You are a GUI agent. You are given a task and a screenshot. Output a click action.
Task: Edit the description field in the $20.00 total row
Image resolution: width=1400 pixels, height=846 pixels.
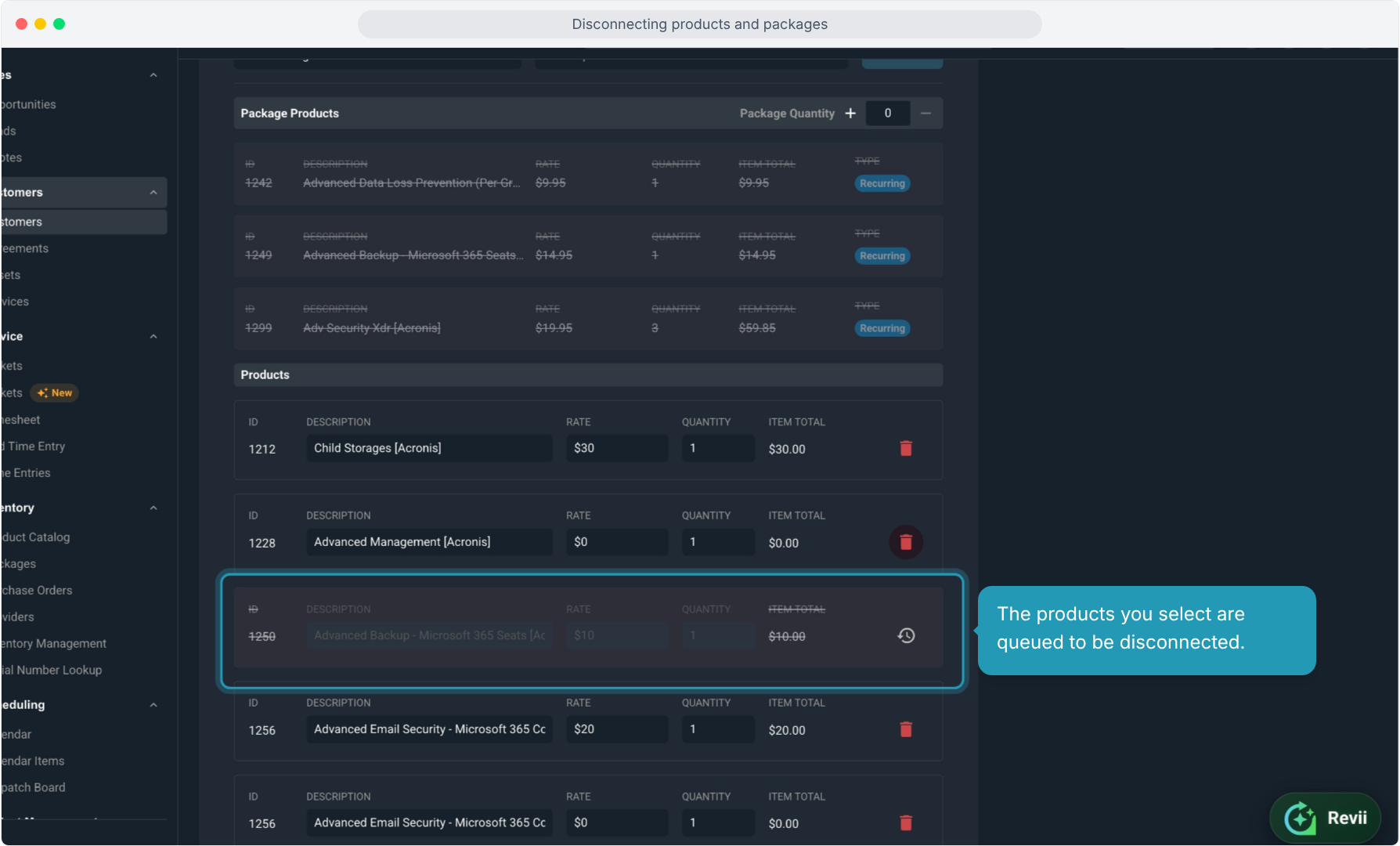[429, 729]
